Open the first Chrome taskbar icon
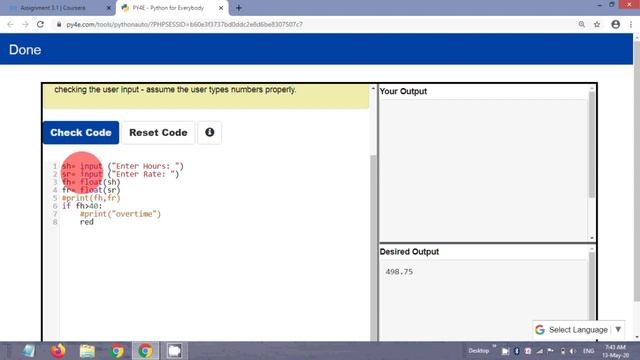Image resolution: width=640 pixels, height=360 pixels. 117,351
